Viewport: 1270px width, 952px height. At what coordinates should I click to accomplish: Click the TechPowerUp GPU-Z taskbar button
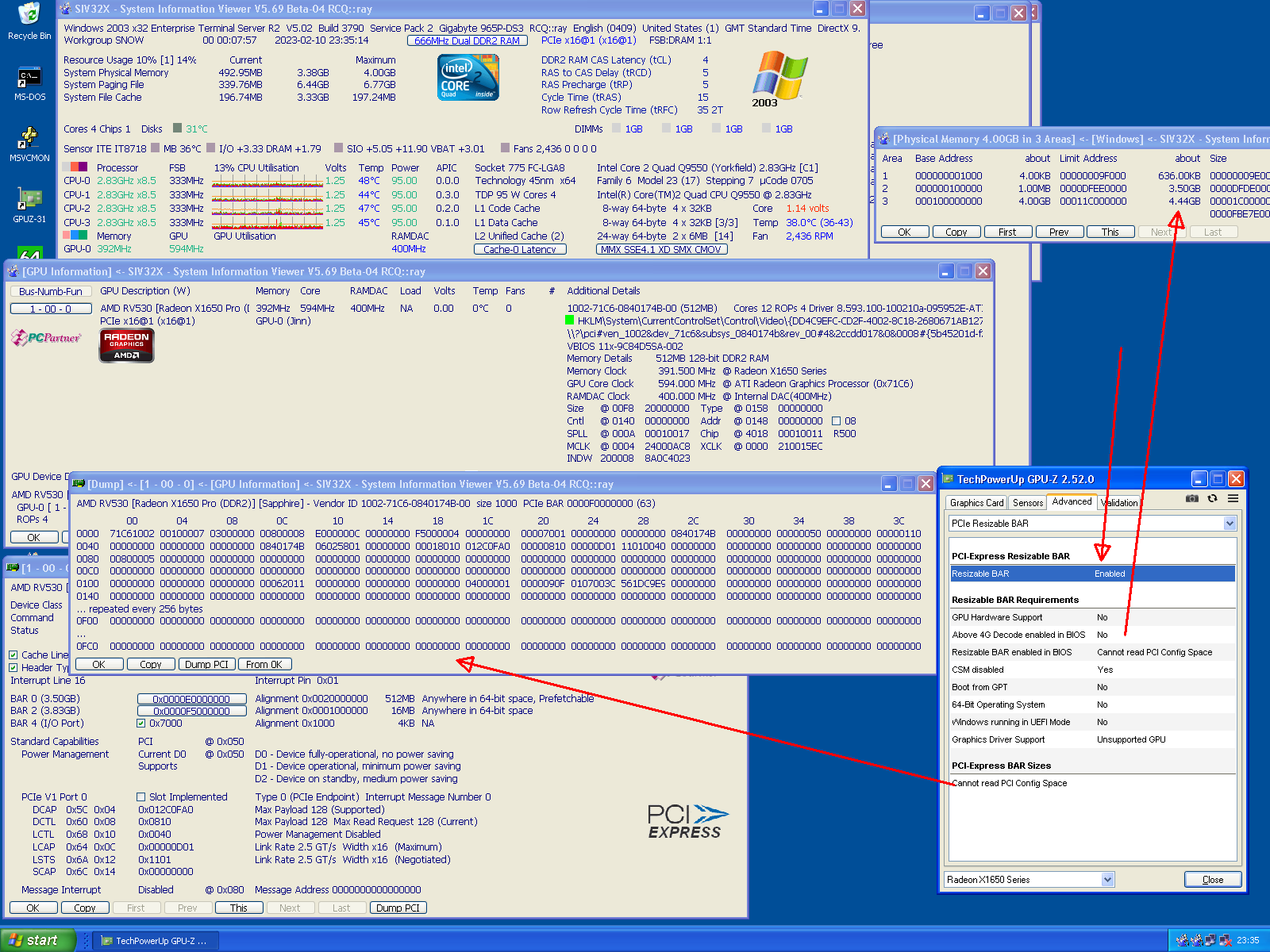[157, 941]
